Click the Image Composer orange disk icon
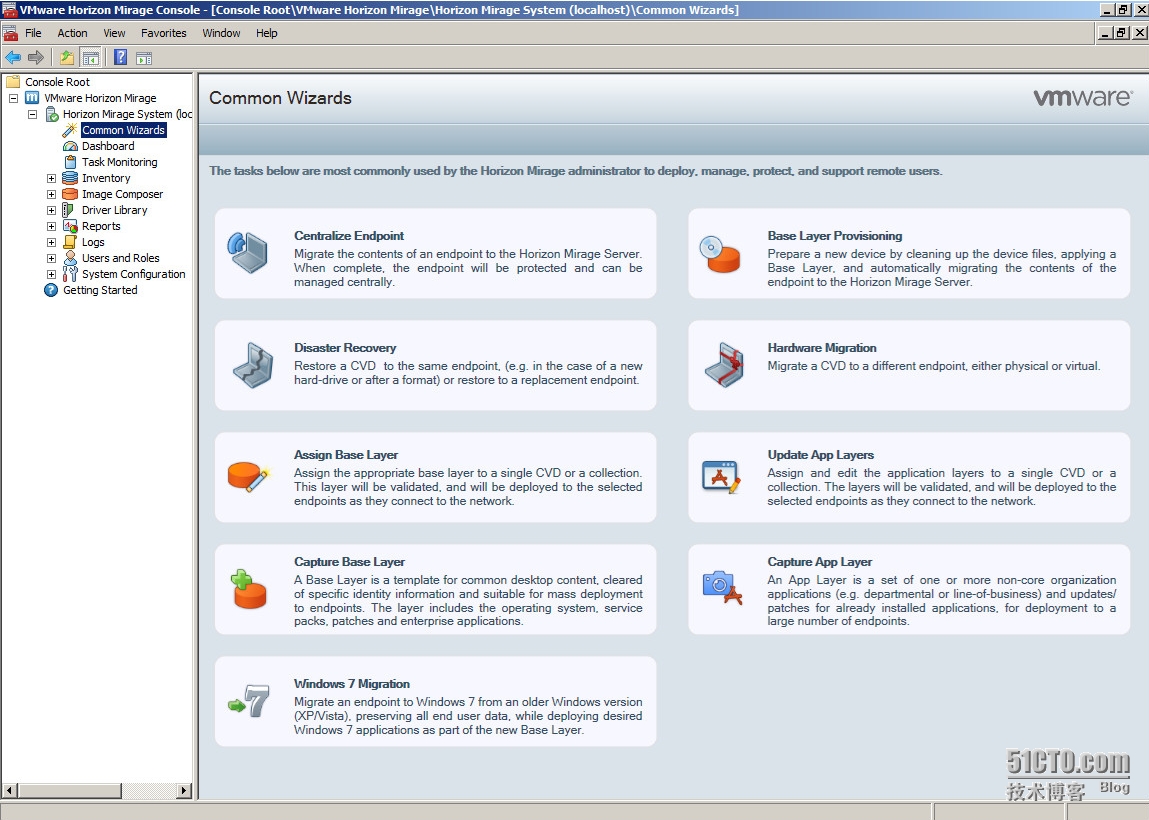 (x=70, y=194)
